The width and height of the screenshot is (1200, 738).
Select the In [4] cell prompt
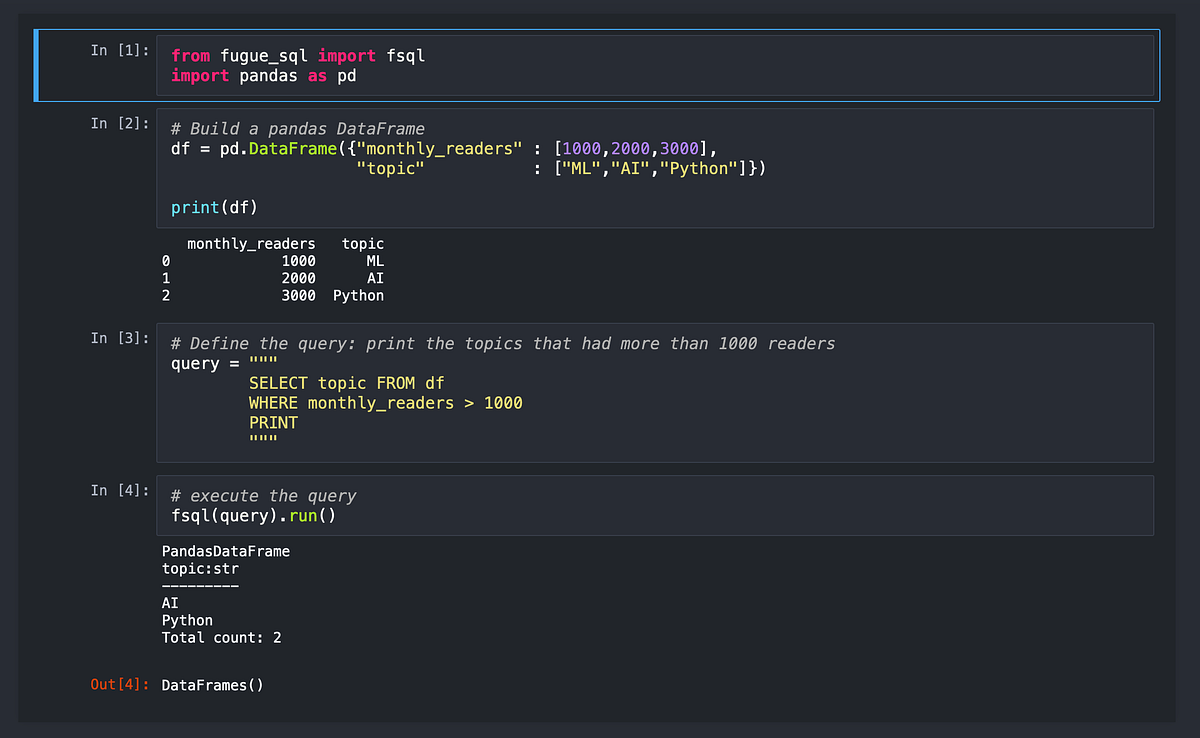pyautogui.click(x=119, y=490)
